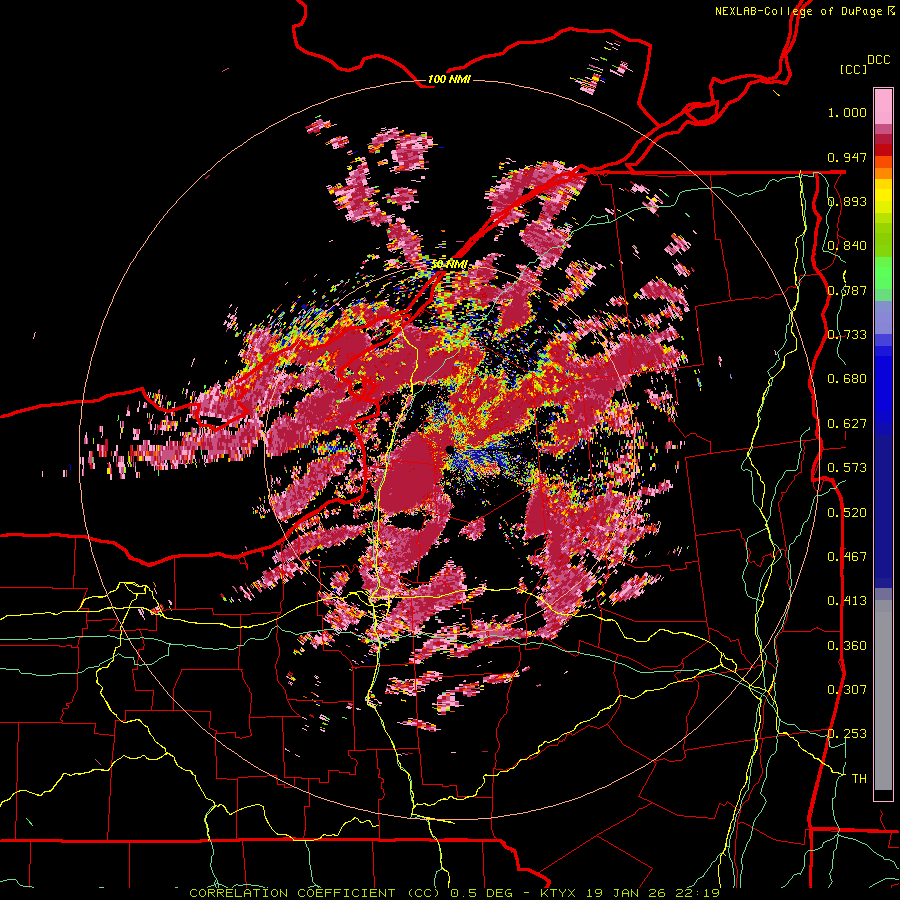Select the 0.413 scale value
Viewport: 900px width, 900px height.
(x=847, y=601)
